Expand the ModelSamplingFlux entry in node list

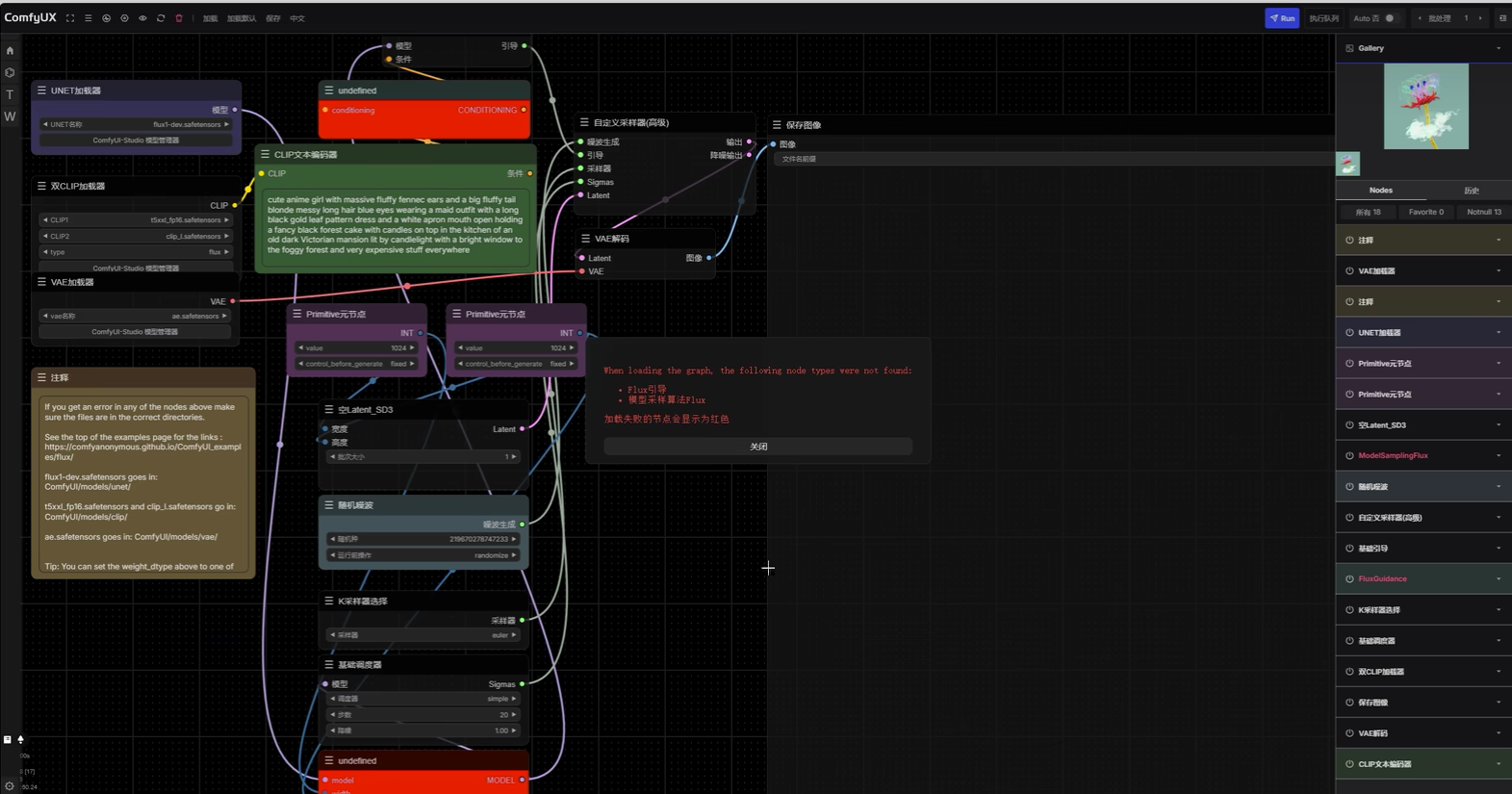pos(1498,456)
